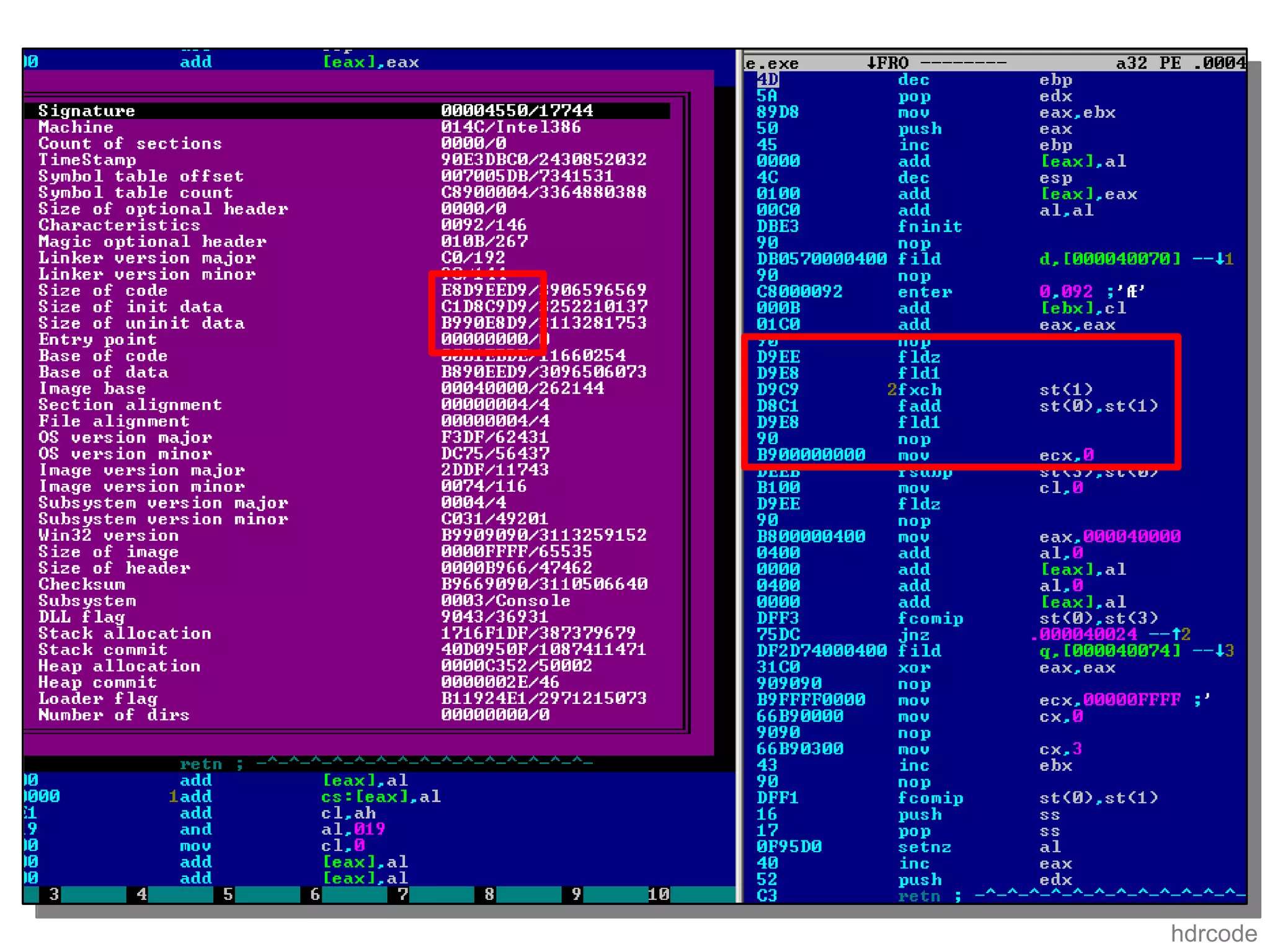Click function key 10 in bottom bar
Screen dimensions: 1270x952
pyautogui.click(x=659, y=894)
